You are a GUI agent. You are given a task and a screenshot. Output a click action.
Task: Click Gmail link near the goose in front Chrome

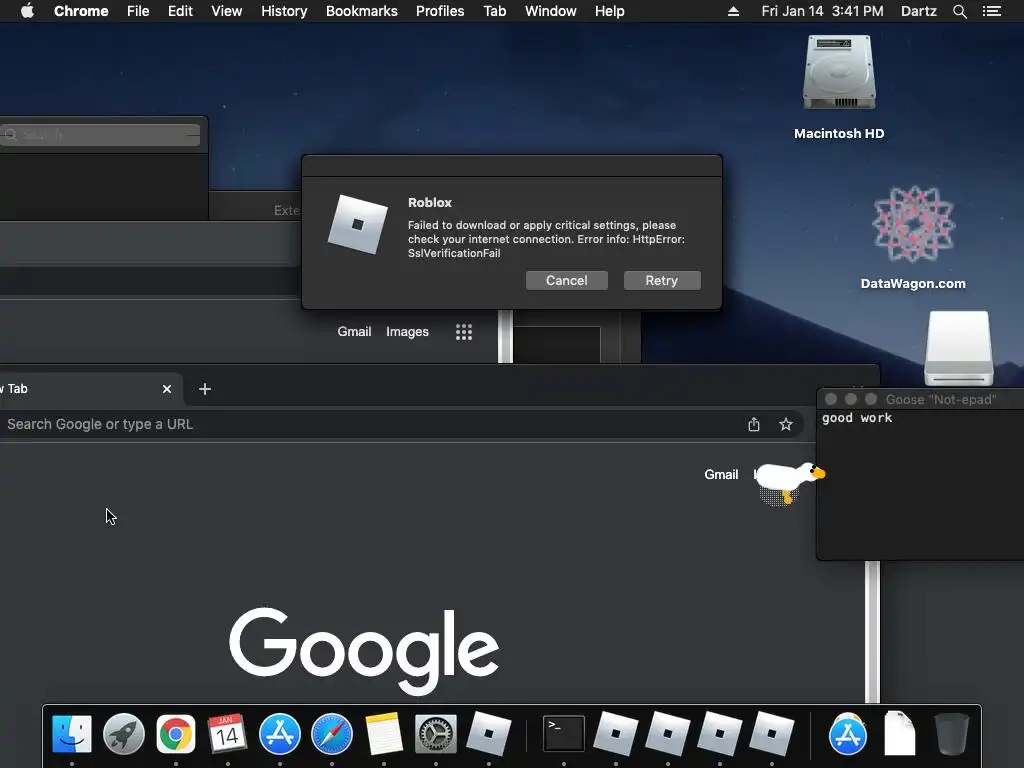coord(721,475)
